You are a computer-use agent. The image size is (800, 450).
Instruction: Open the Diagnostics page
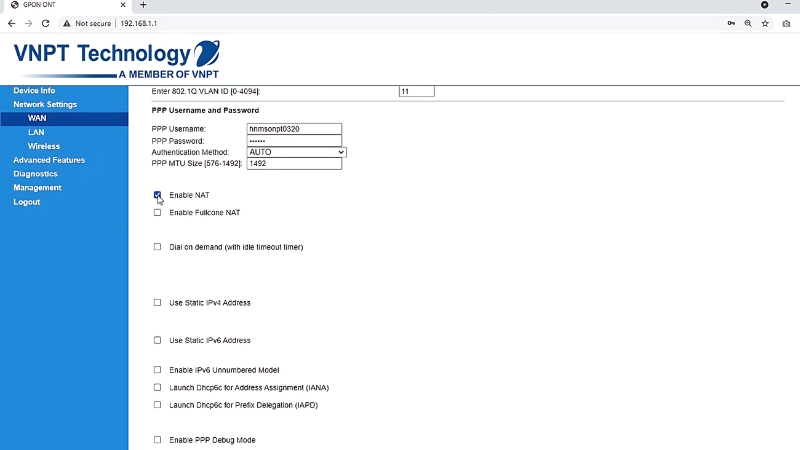tap(35, 174)
